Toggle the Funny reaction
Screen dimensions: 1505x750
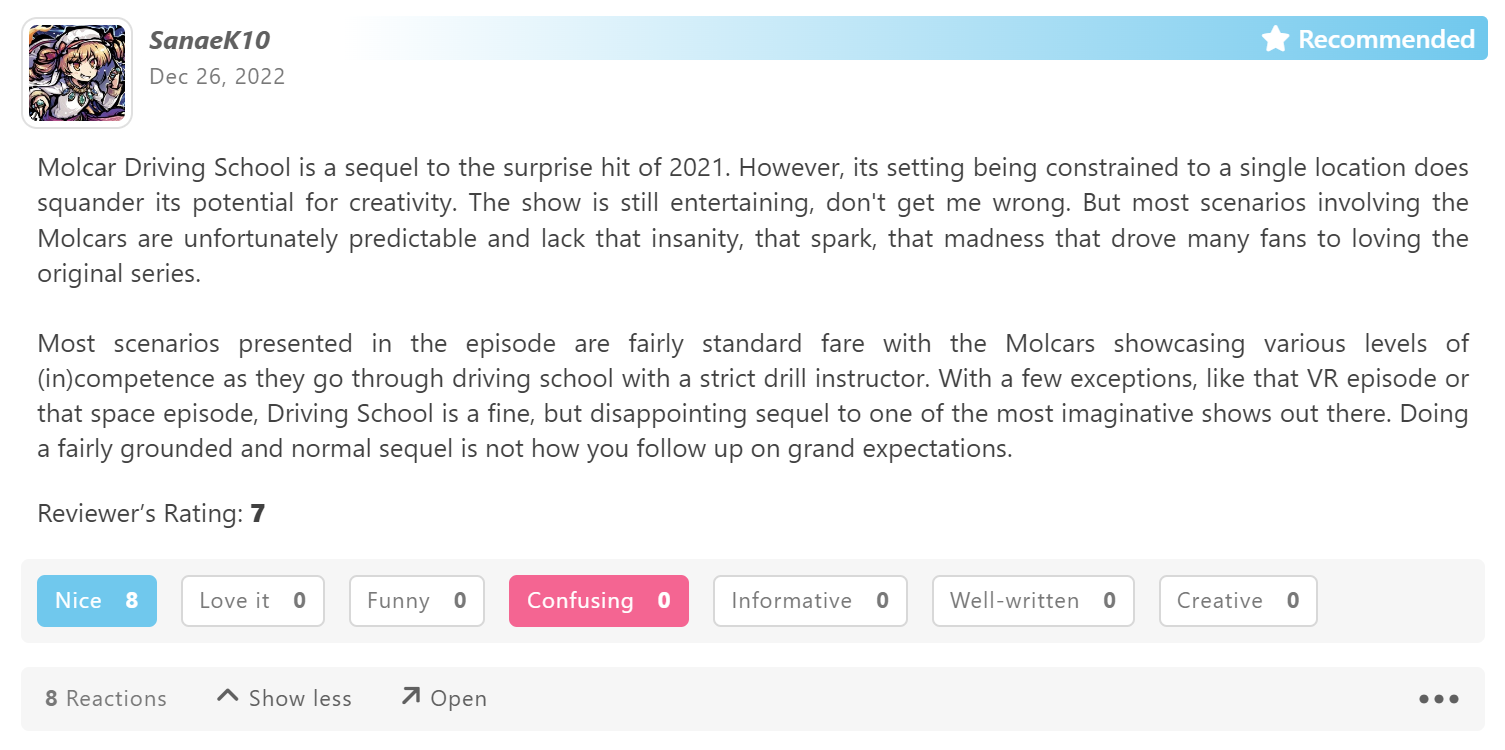pyautogui.click(x=416, y=601)
